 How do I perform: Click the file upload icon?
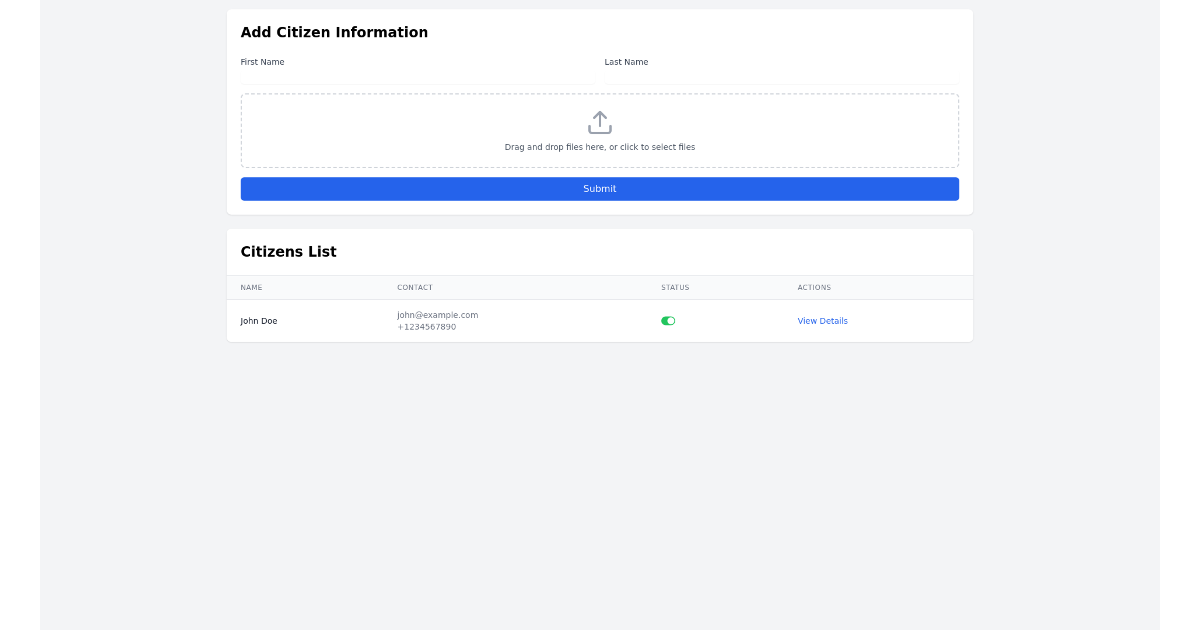click(599, 121)
